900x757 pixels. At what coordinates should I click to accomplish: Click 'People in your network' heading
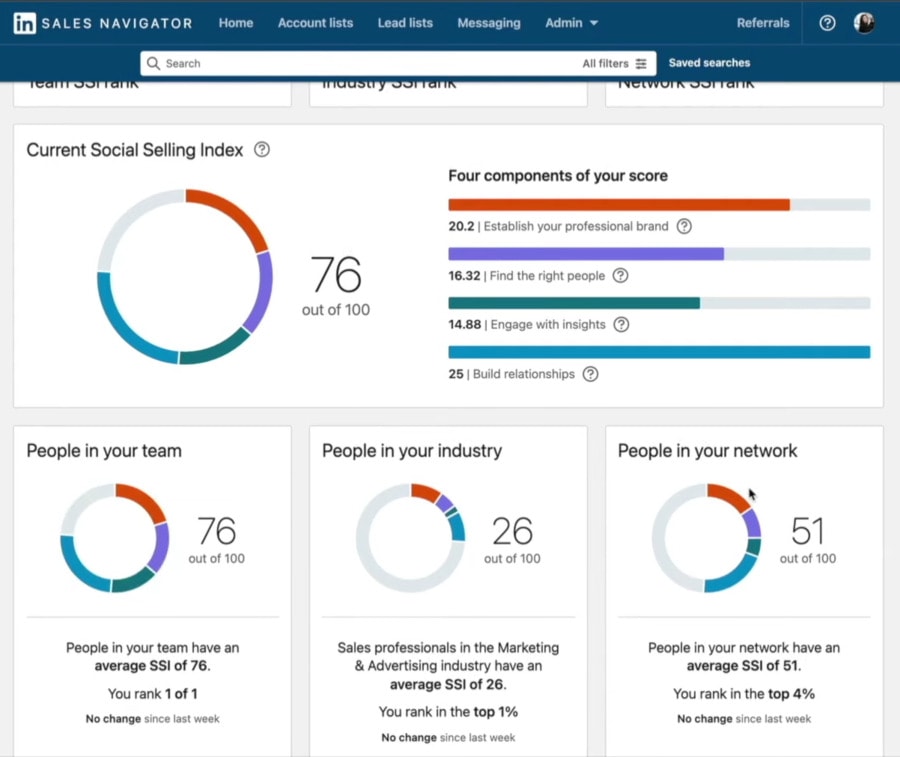tap(707, 451)
